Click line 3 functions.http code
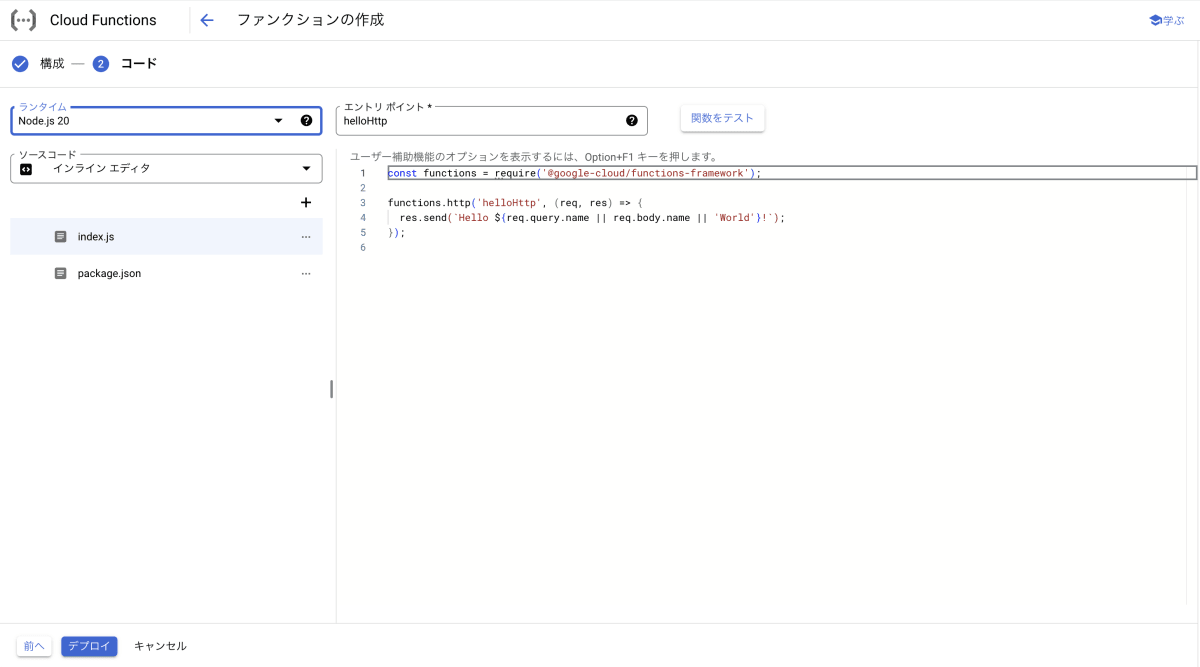This screenshot has height=667, width=1200. 515,203
